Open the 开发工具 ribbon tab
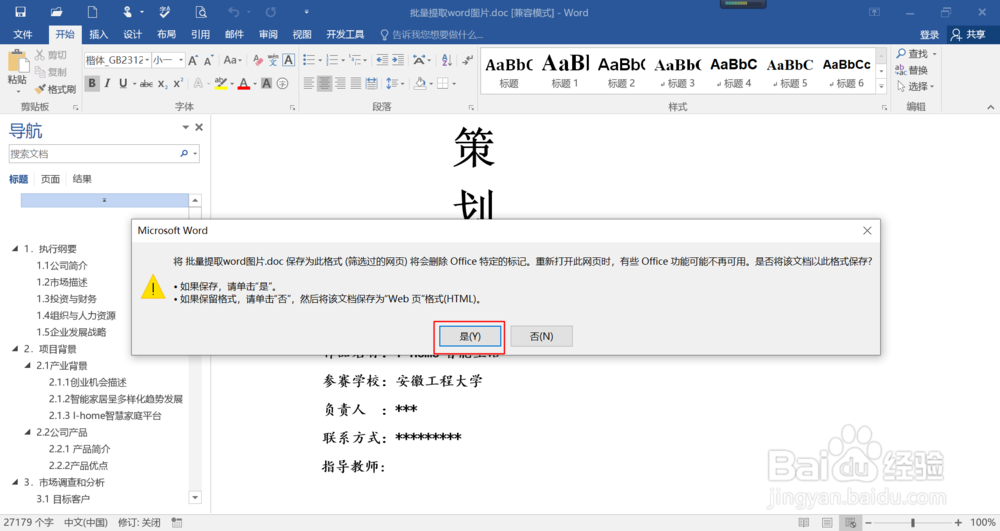Viewport: 1000px width, 531px height. (x=345, y=34)
